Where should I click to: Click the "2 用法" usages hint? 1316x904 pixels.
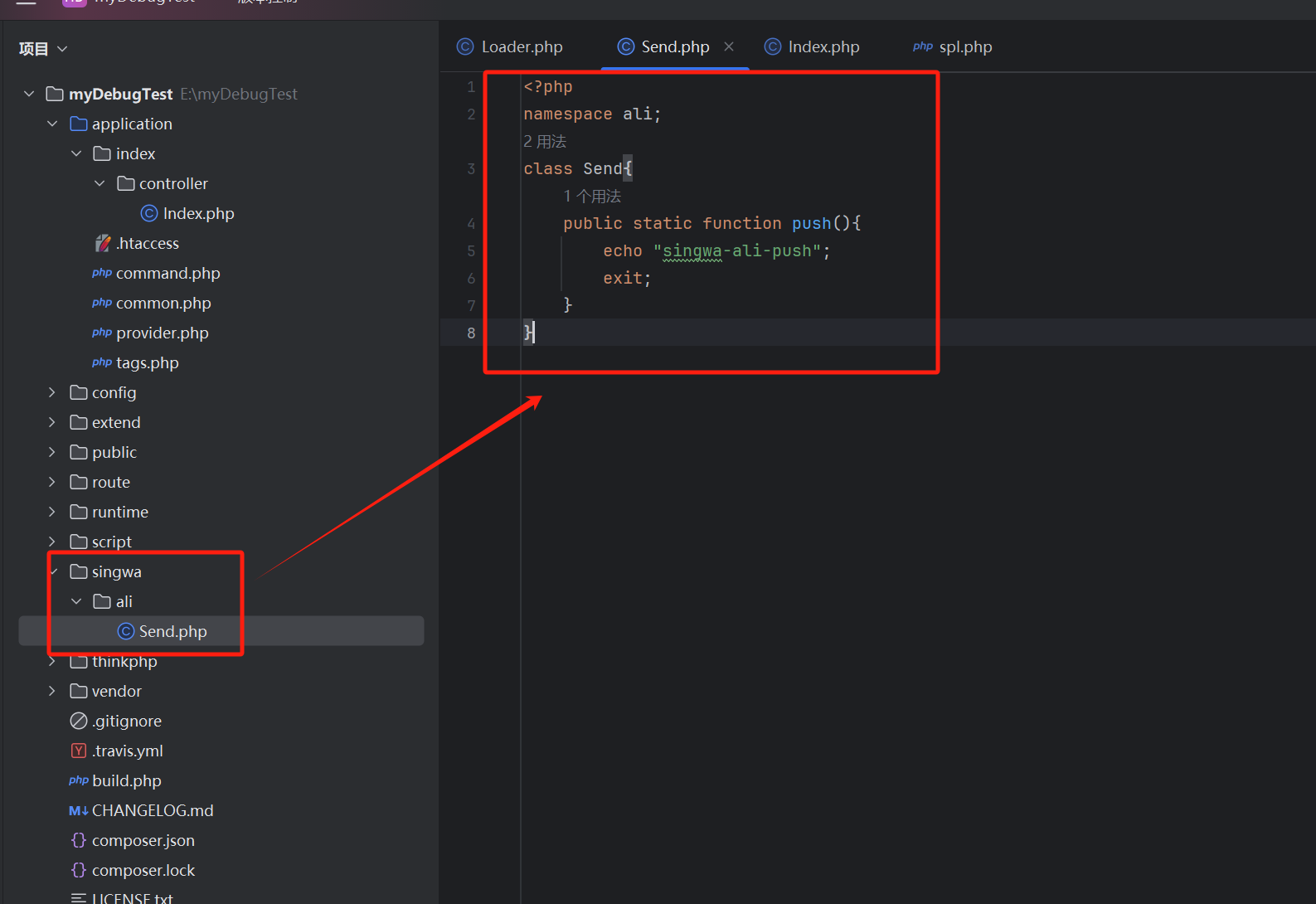tap(545, 142)
